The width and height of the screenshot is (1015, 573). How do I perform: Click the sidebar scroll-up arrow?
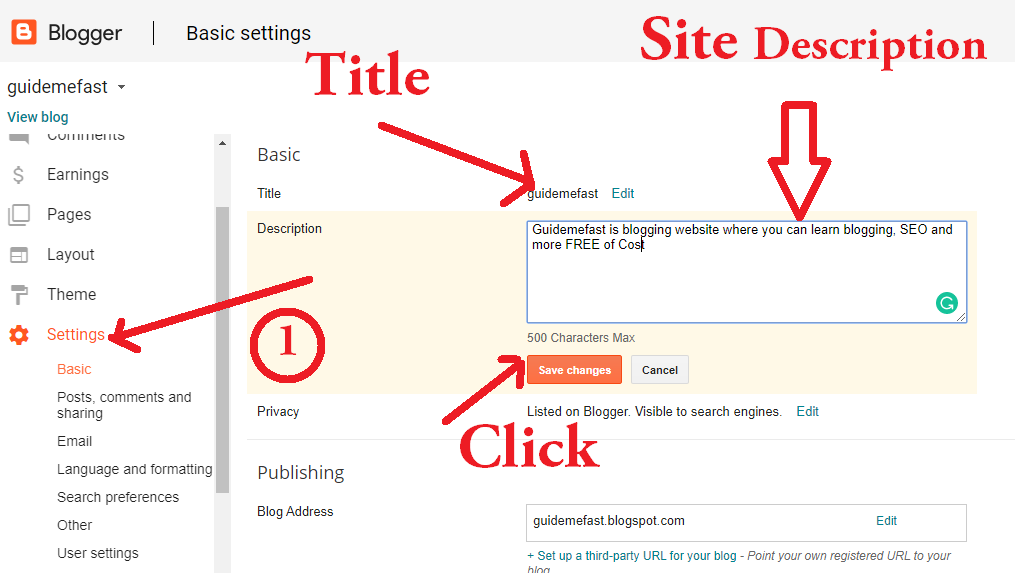click(x=222, y=143)
